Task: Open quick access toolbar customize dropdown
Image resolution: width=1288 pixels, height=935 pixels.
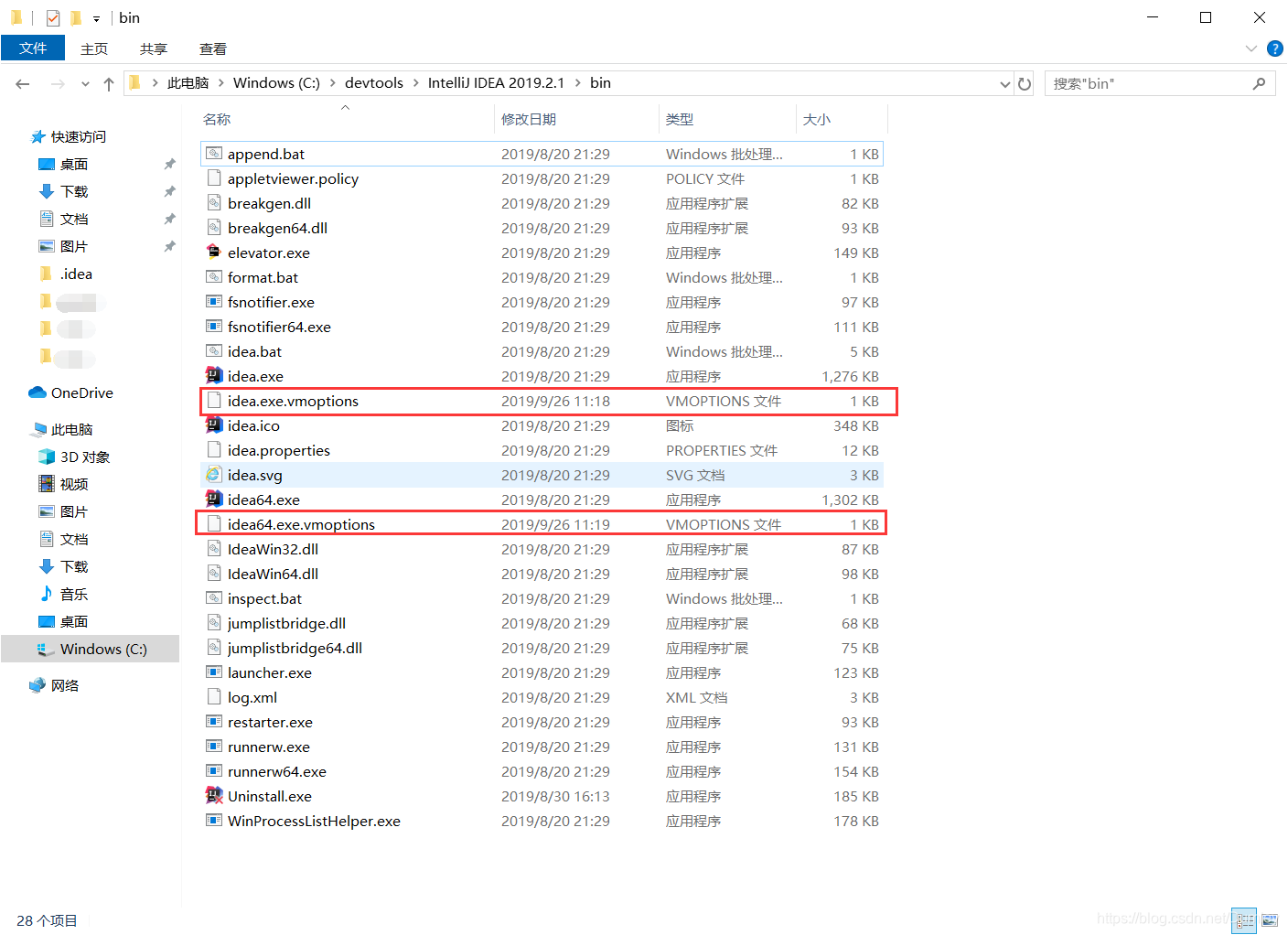Action: tap(96, 18)
